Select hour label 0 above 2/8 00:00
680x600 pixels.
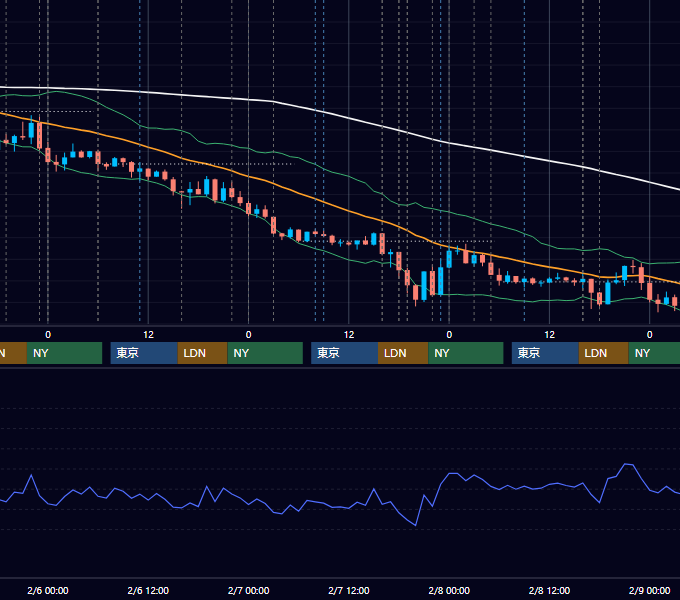click(449, 335)
